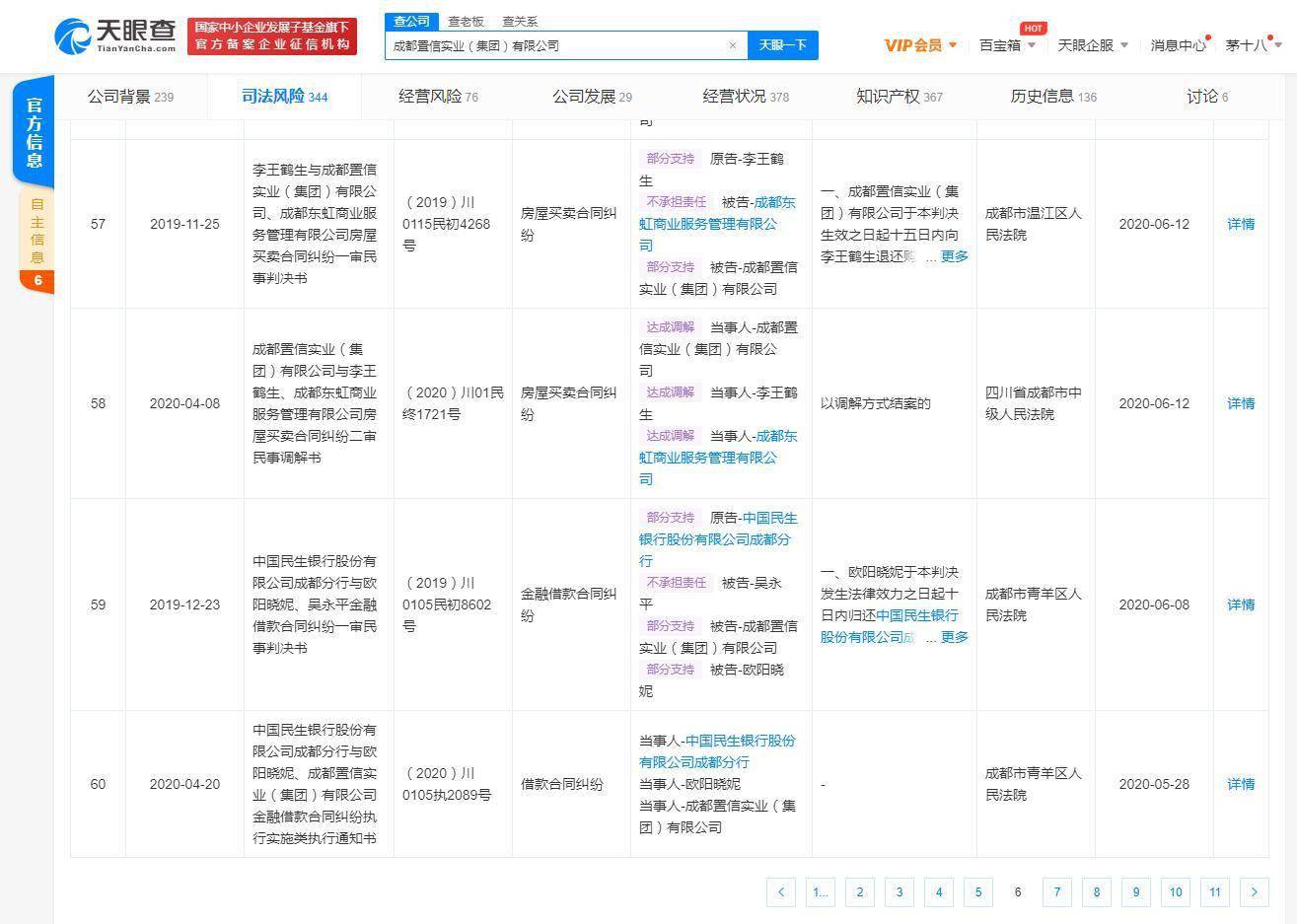Go to page 7
This screenshot has width=1297, height=924.
tap(1056, 891)
